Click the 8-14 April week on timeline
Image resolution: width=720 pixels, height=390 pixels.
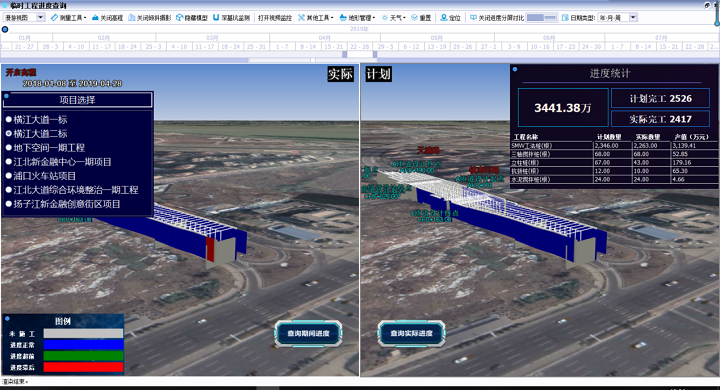coord(308,46)
